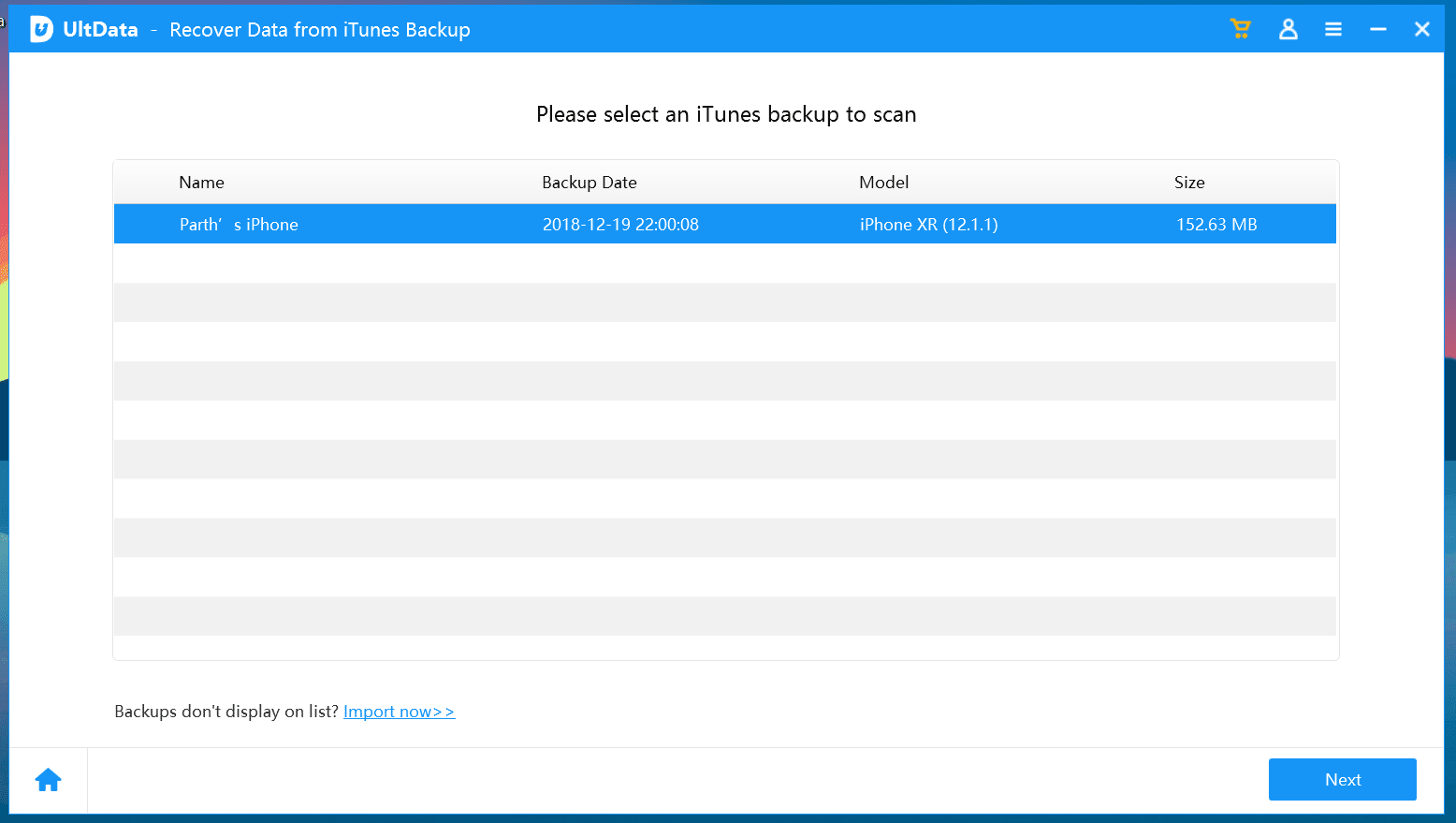Click the UltData logo icon
This screenshot has height=823, width=1456.
coord(41,29)
